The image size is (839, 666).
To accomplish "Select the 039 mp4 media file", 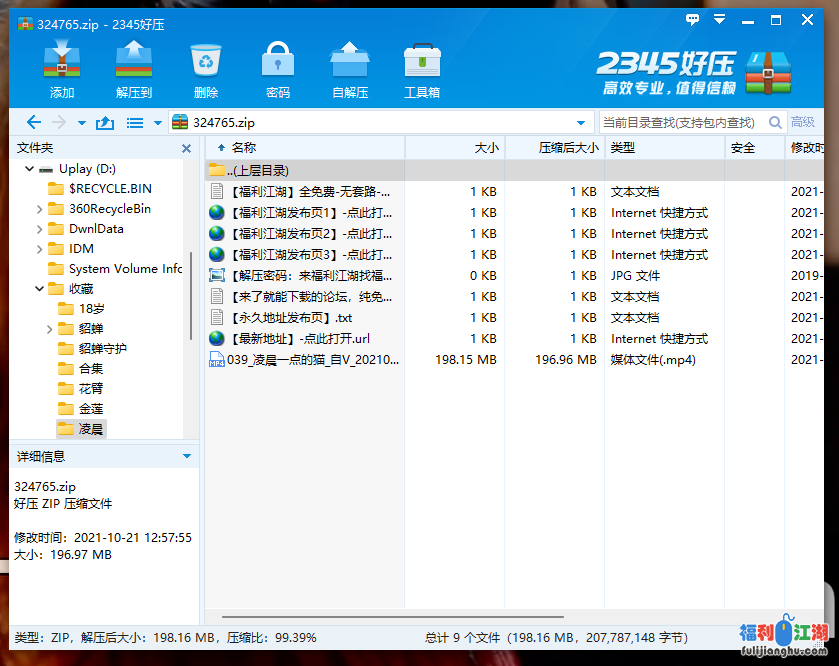I will click(312, 360).
